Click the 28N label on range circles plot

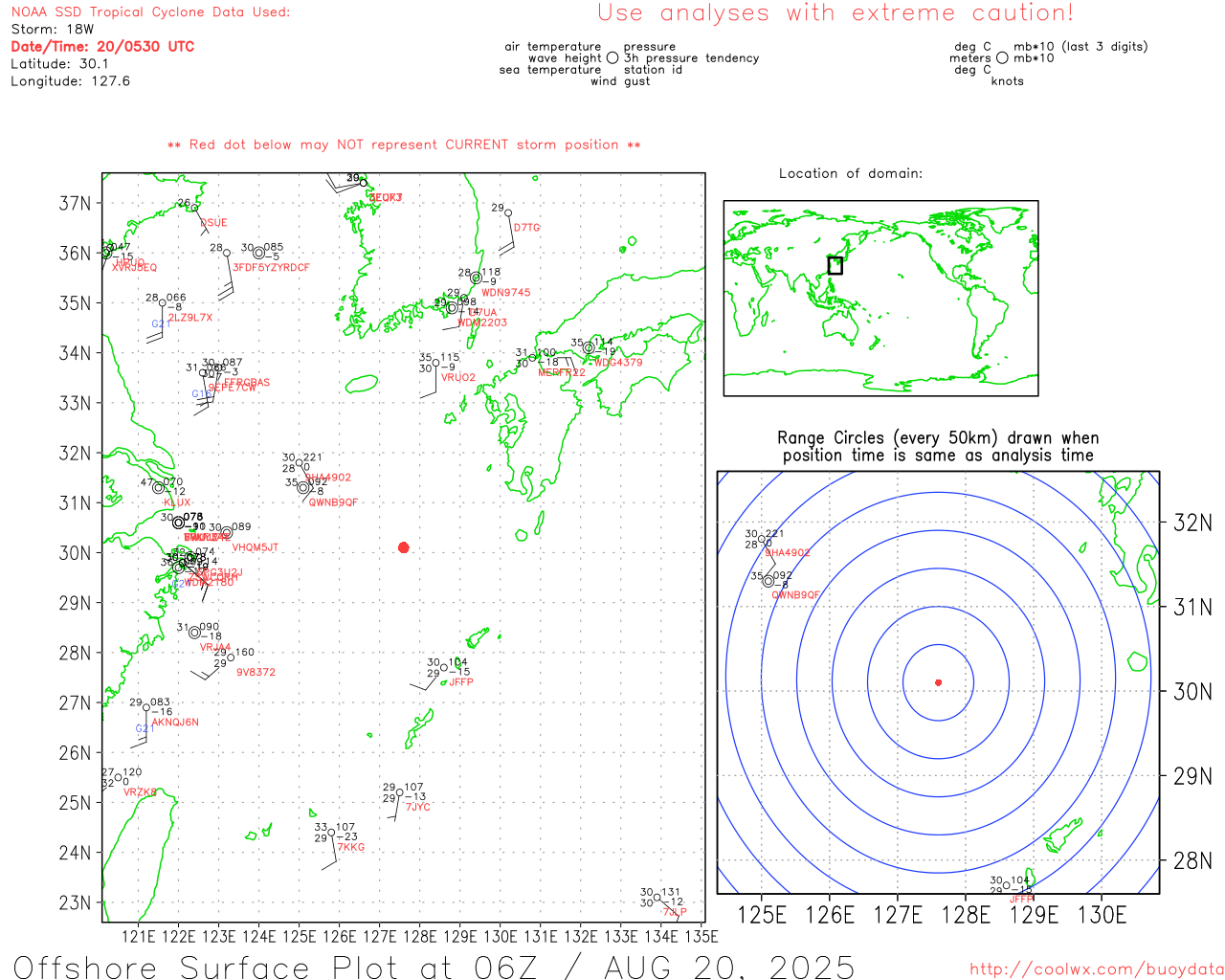1192,860
